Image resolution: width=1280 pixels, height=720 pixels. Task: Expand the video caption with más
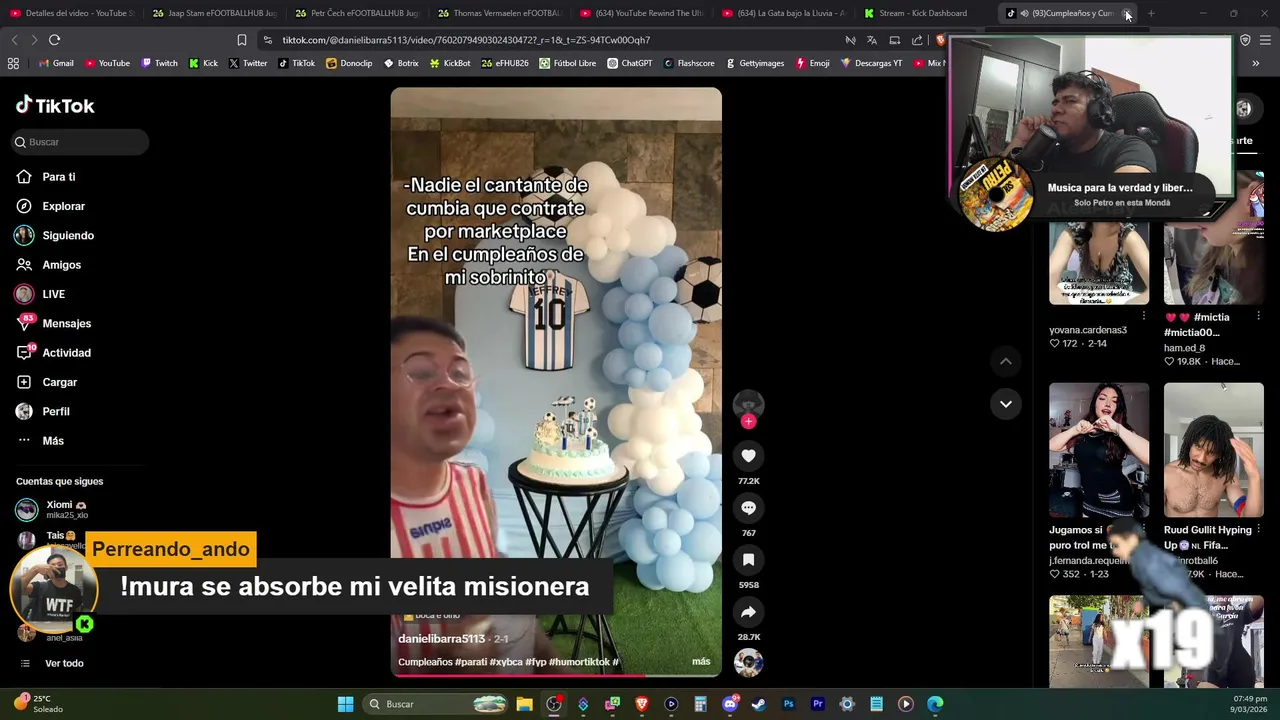coord(701,661)
